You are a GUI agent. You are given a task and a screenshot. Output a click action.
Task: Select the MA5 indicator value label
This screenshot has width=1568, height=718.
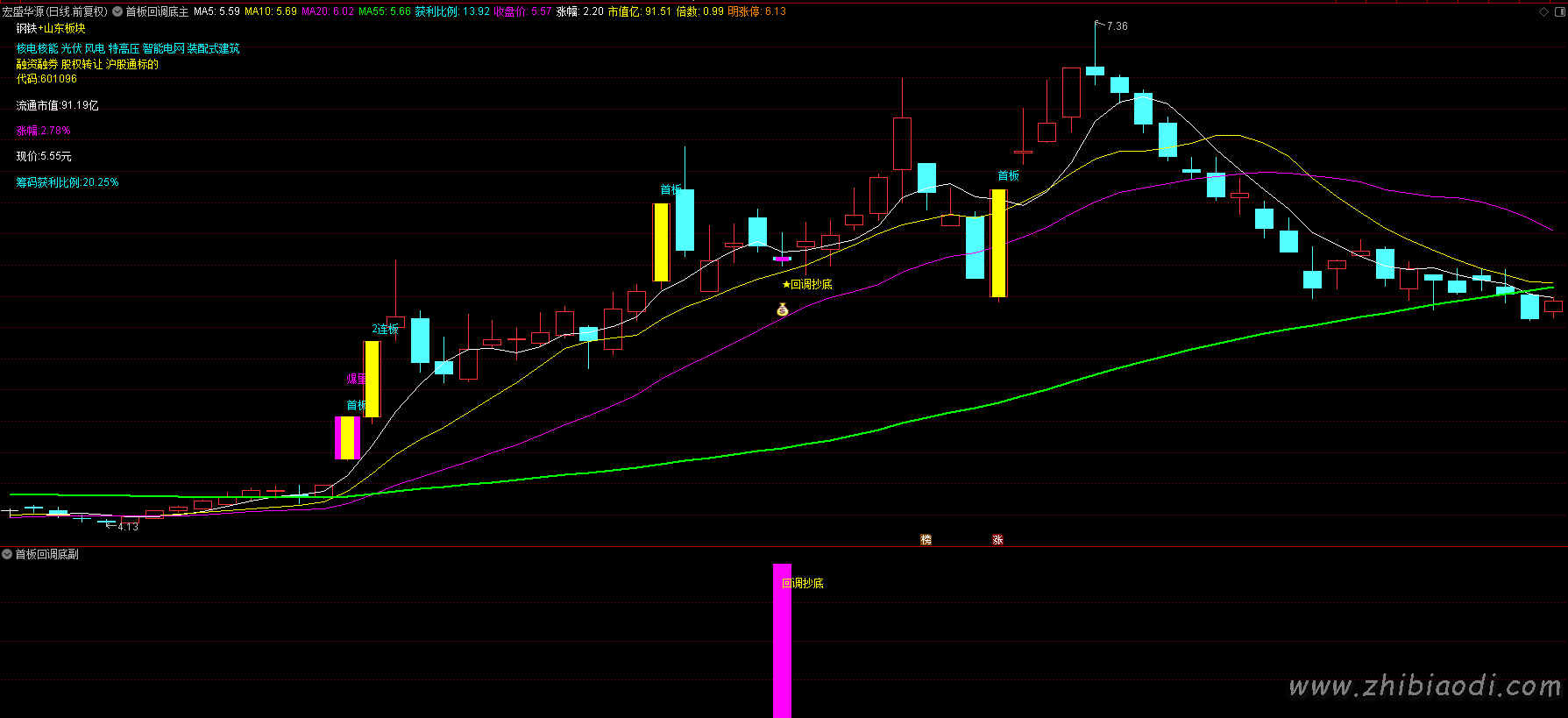(x=216, y=11)
